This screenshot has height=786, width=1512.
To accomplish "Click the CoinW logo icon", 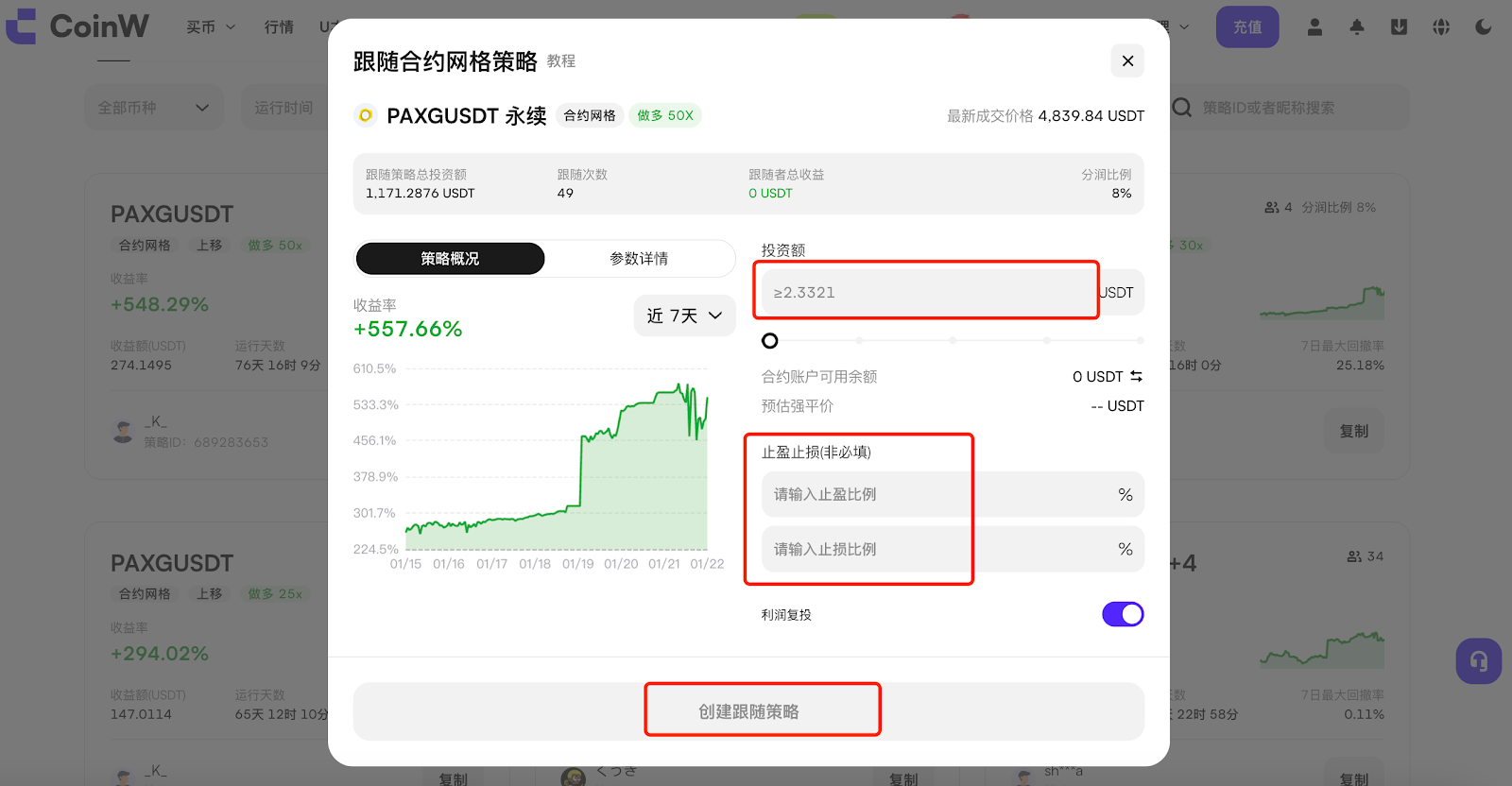I will [x=22, y=26].
